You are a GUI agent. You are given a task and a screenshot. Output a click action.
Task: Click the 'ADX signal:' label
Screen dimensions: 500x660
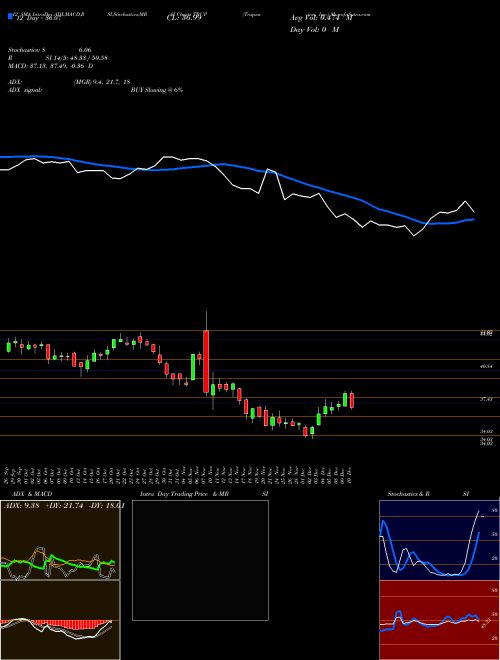pyautogui.click(x=25, y=90)
